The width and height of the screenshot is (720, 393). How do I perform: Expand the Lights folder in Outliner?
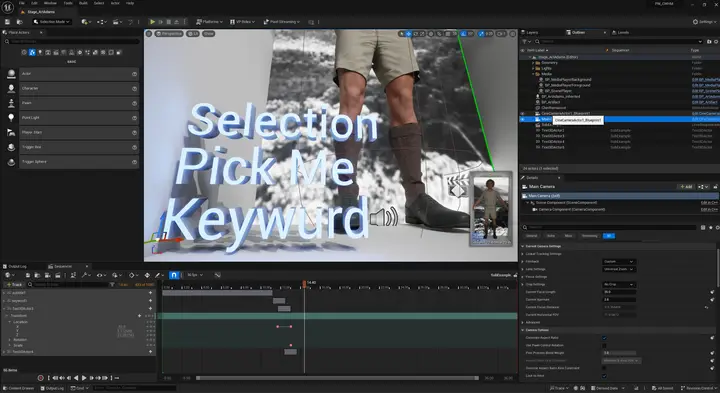533,68
